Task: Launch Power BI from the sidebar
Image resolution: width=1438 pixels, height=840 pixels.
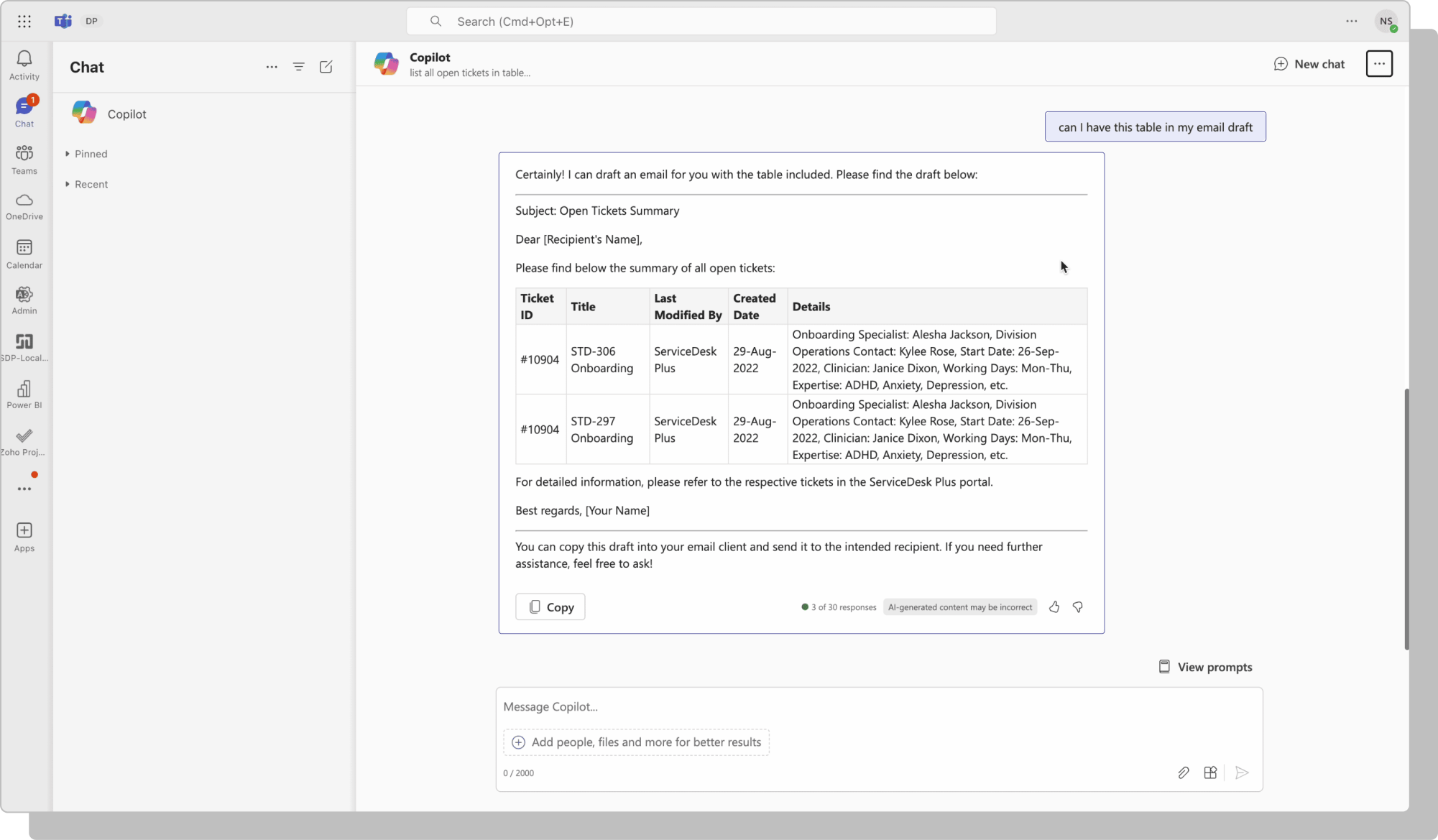Action: [x=24, y=394]
